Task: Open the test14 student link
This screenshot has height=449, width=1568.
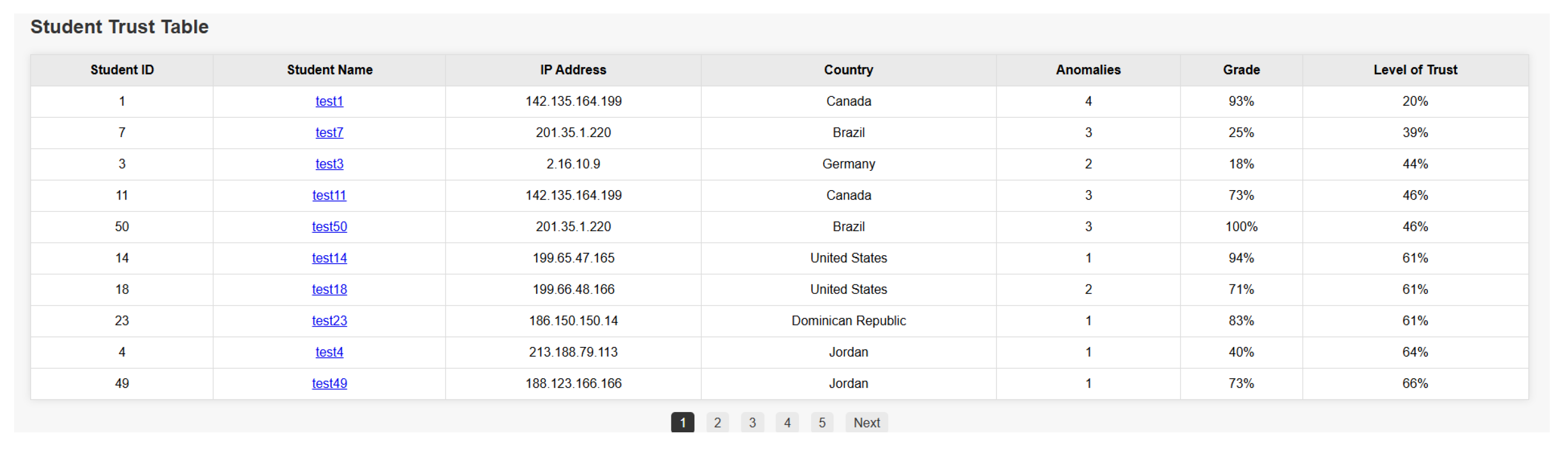Action: [x=329, y=258]
